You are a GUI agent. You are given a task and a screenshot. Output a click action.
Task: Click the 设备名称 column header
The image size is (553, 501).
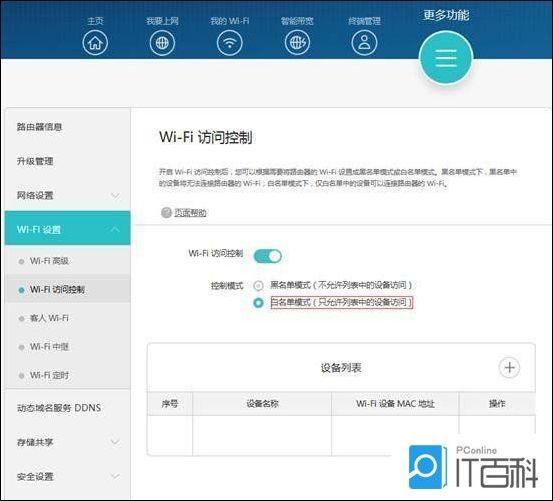[x=262, y=404]
